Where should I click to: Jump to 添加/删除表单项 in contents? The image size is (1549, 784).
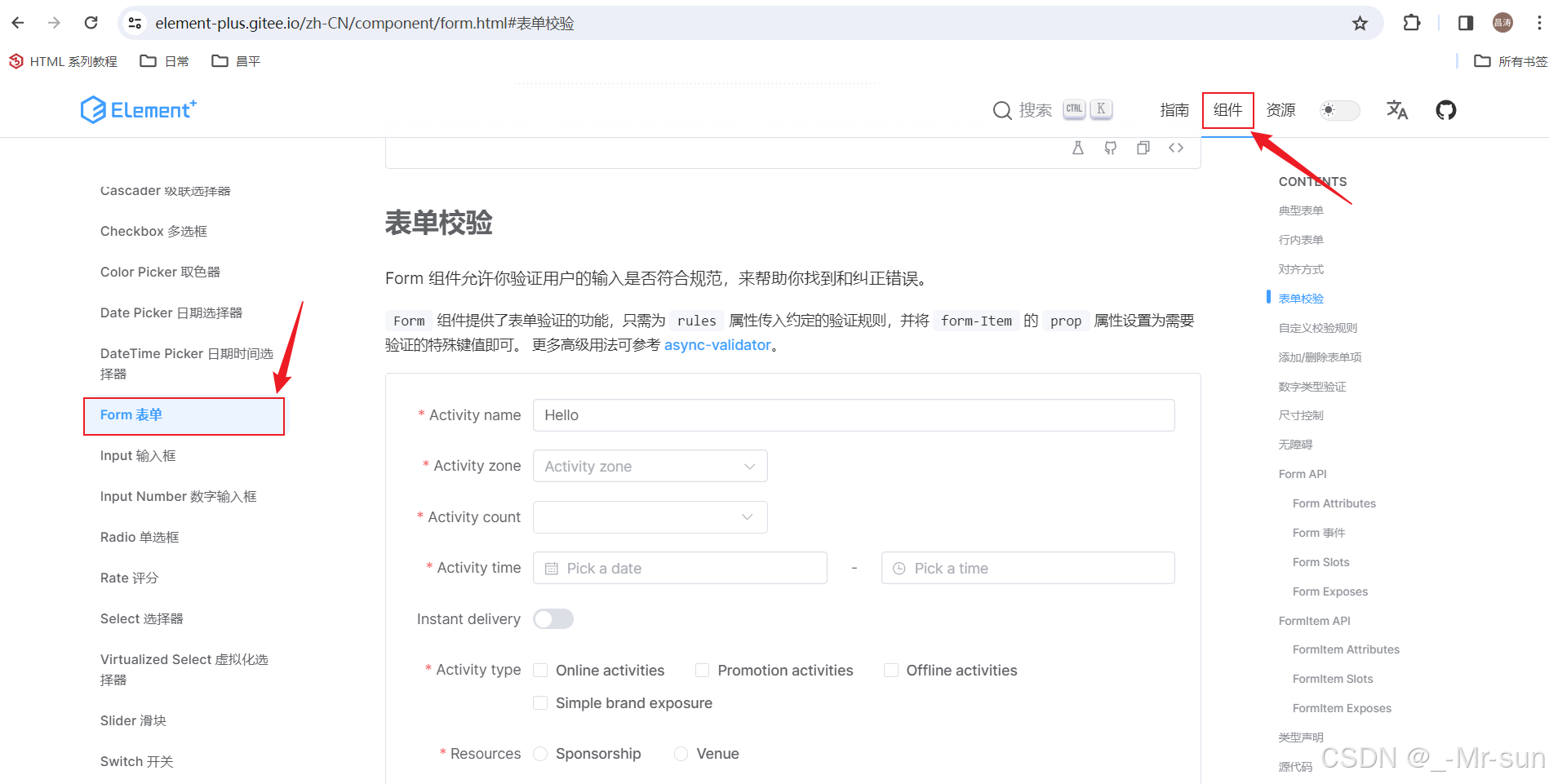click(x=1320, y=357)
